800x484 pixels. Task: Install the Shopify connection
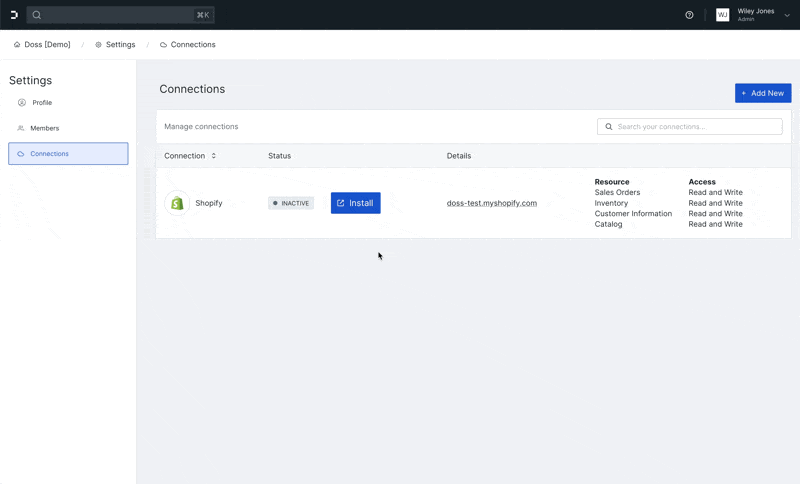pos(355,203)
